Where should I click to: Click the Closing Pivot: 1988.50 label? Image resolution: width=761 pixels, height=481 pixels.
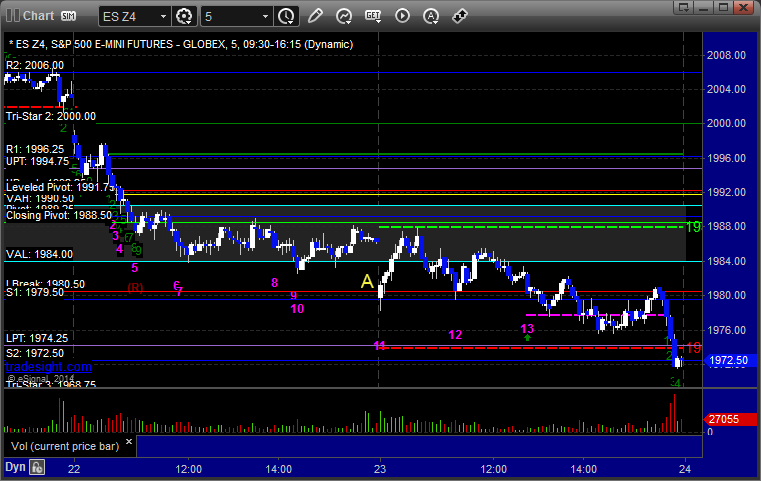coord(59,215)
